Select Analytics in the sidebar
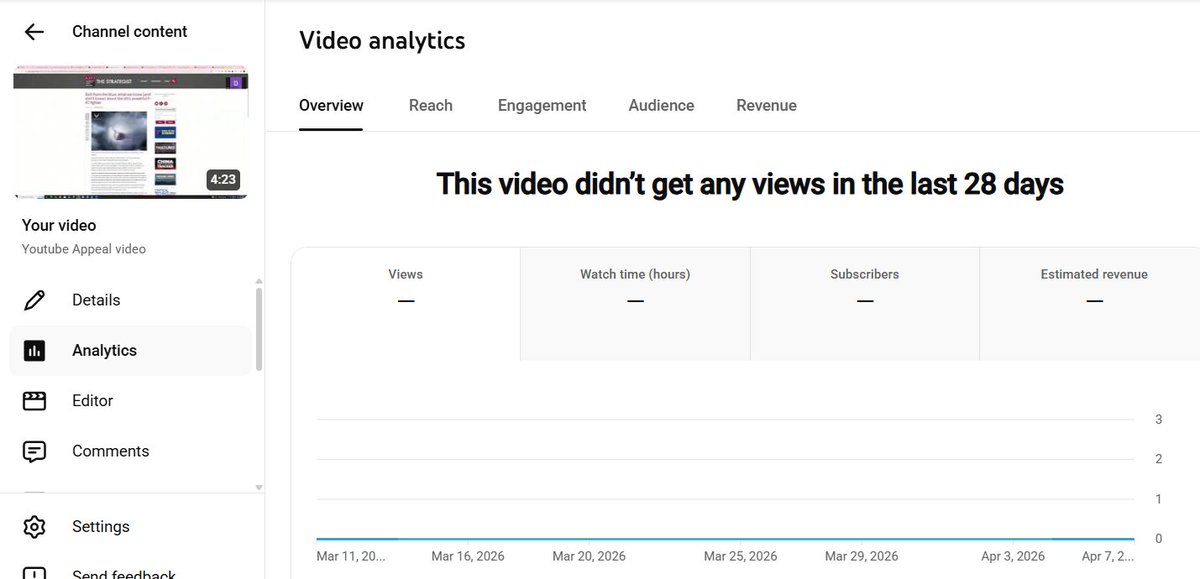This screenshot has height=579, width=1200. [x=130, y=351]
